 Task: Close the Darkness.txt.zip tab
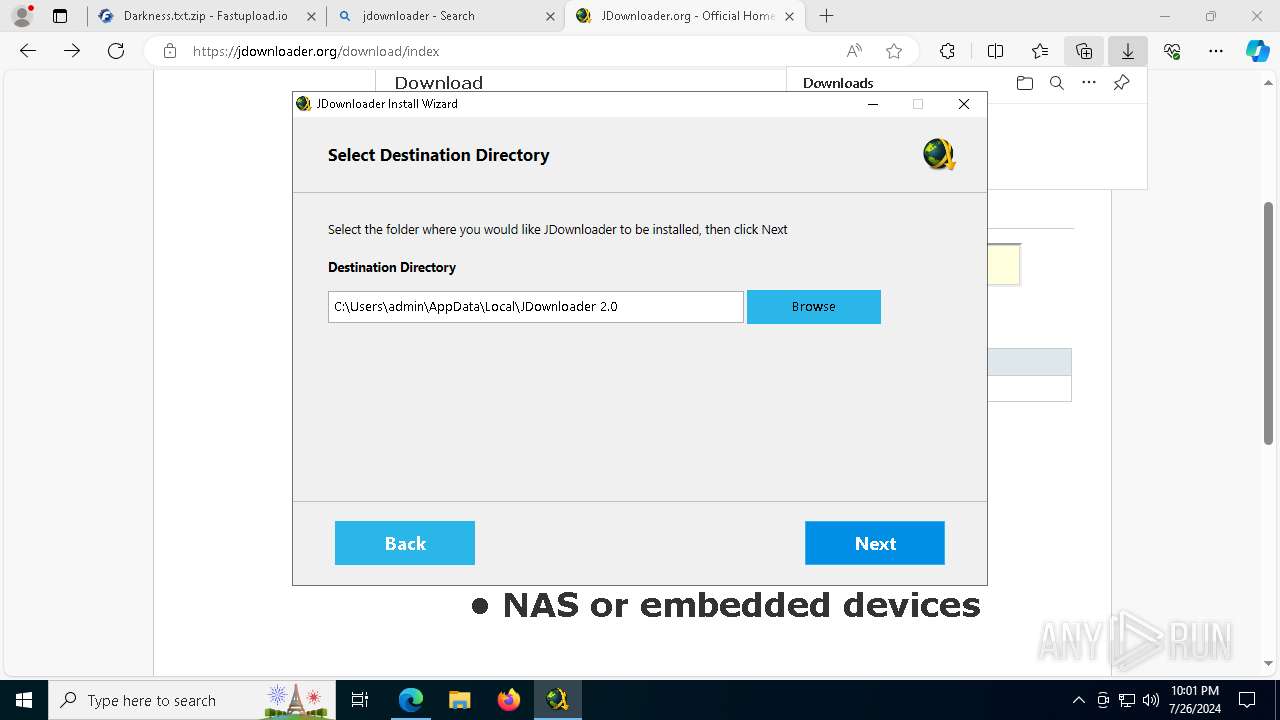pos(311,16)
